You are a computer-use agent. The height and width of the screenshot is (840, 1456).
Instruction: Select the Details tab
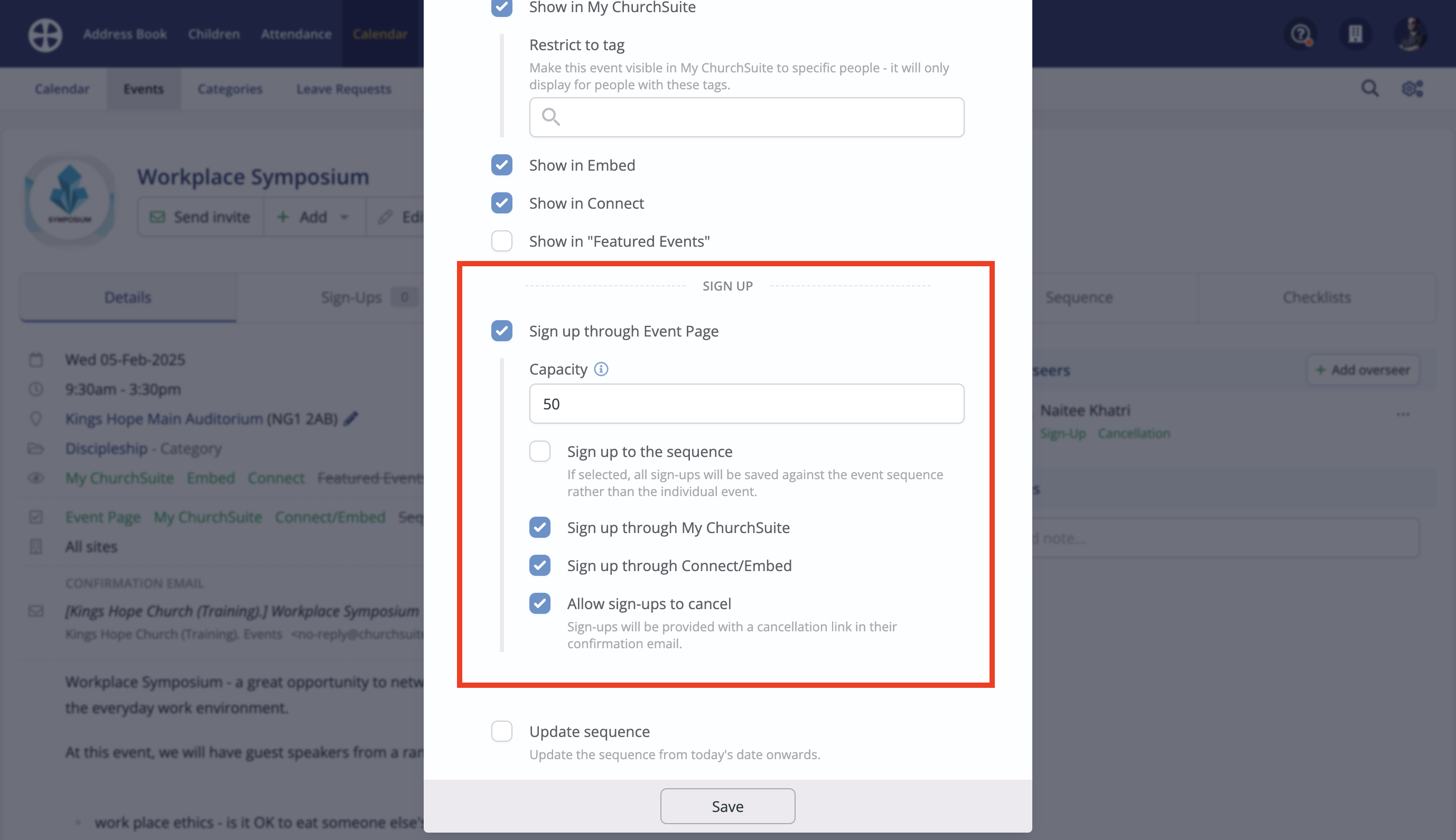tap(128, 297)
